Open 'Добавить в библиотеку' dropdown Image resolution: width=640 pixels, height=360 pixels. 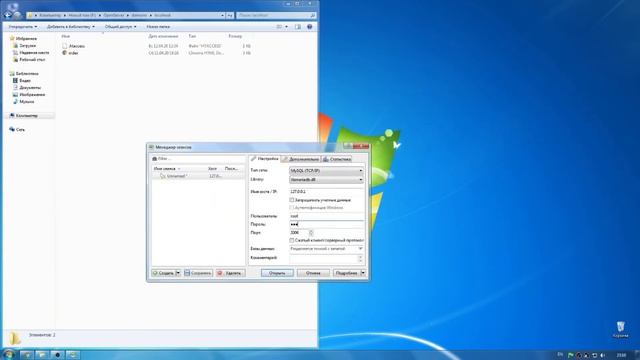pyautogui.click(x=71, y=27)
